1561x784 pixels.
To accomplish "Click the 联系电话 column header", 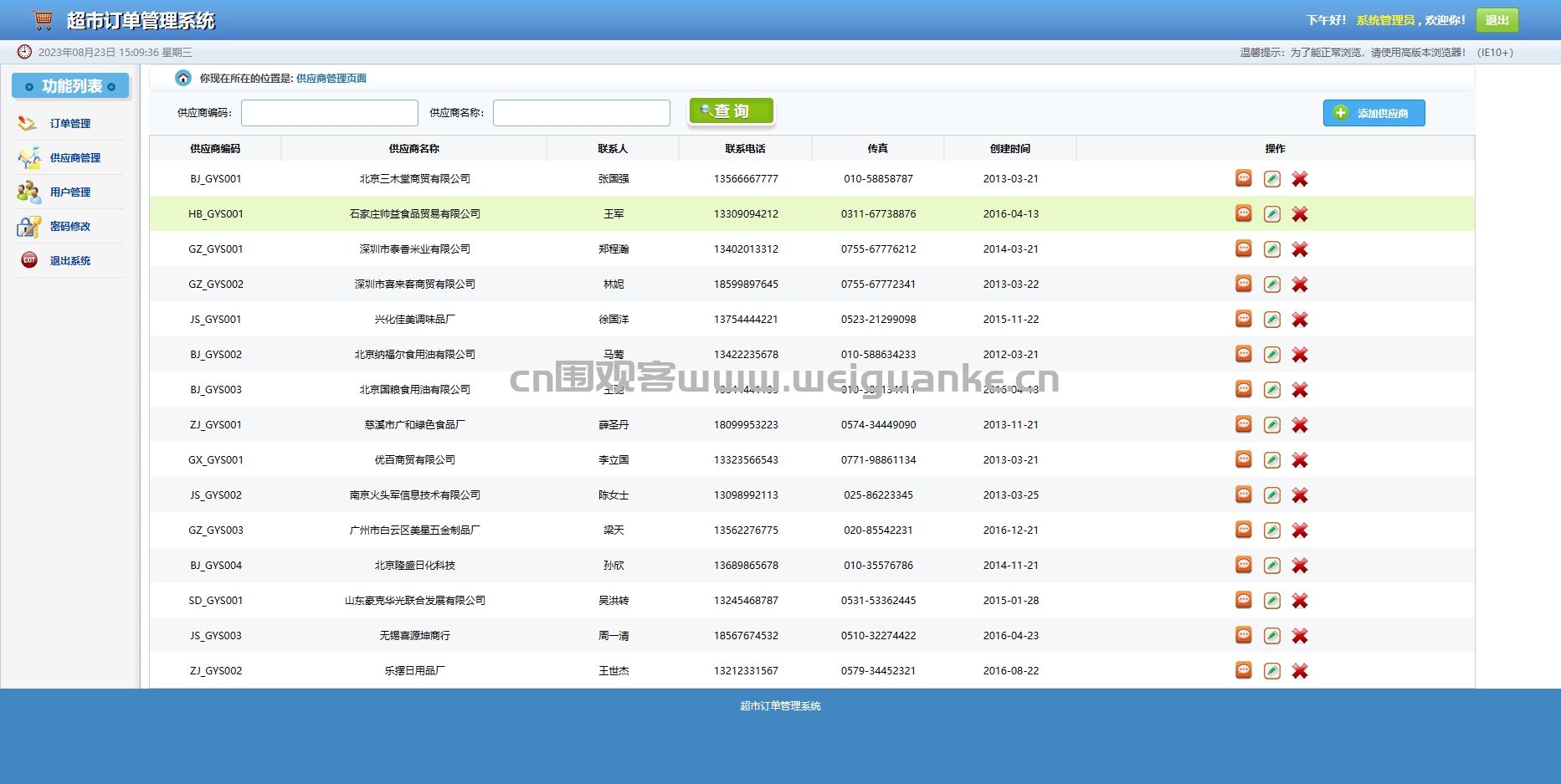I will coord(745,149).
